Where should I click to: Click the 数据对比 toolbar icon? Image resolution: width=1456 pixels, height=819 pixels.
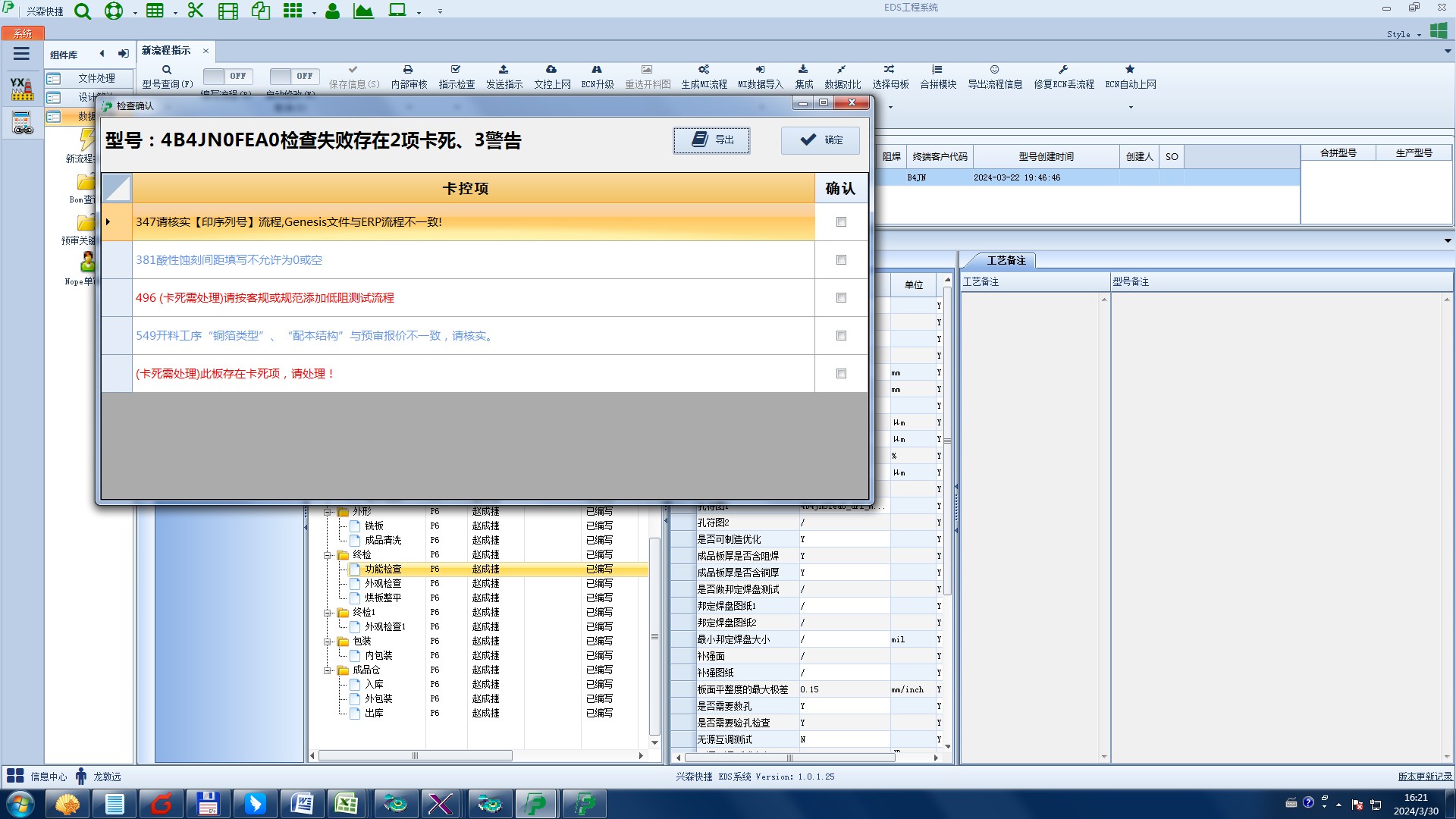[842, 70]
